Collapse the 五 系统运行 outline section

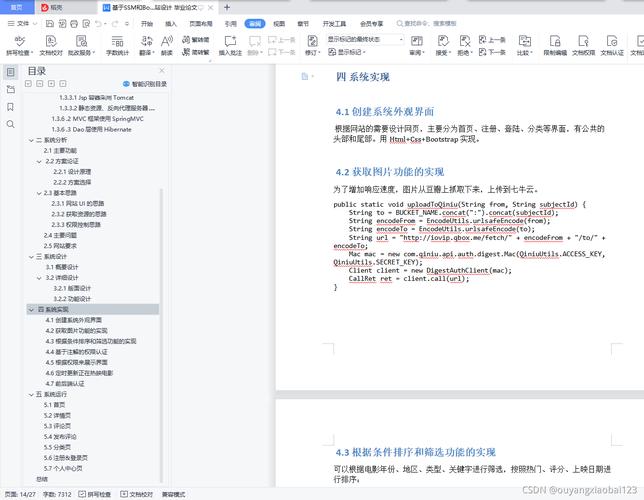[x=31, y=394]
